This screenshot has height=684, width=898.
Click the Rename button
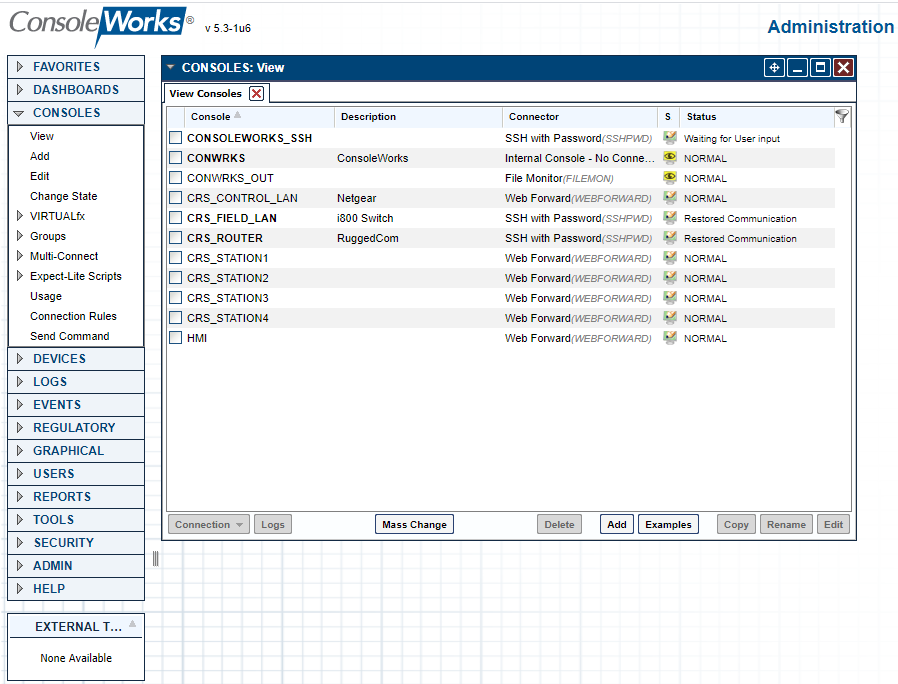[786, 524]
